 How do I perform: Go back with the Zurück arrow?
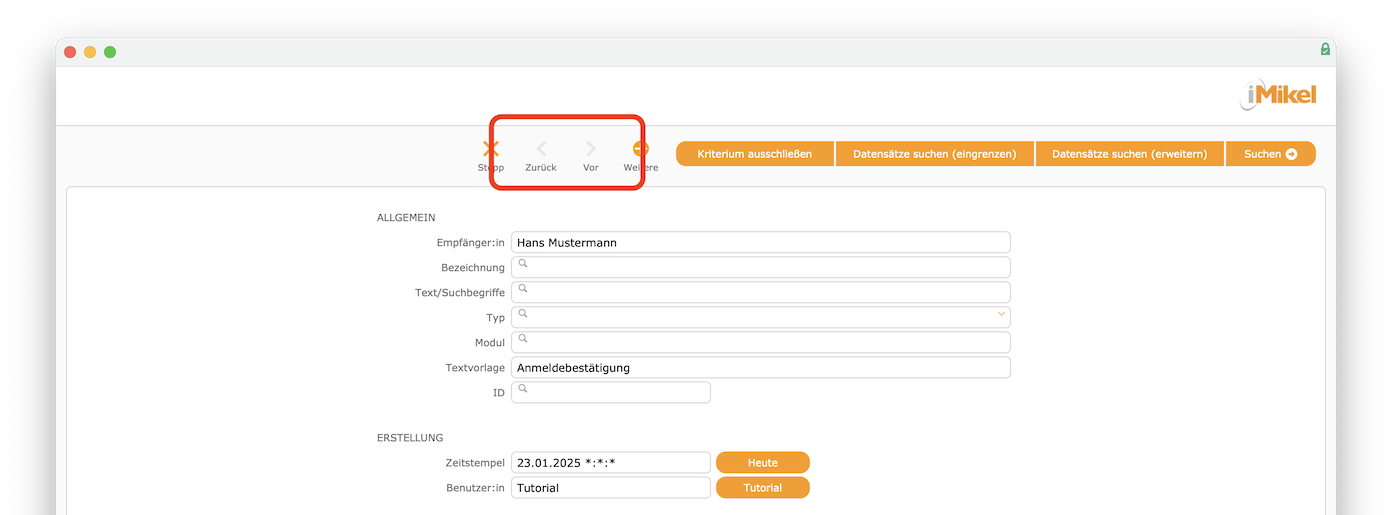pos(541,149)
